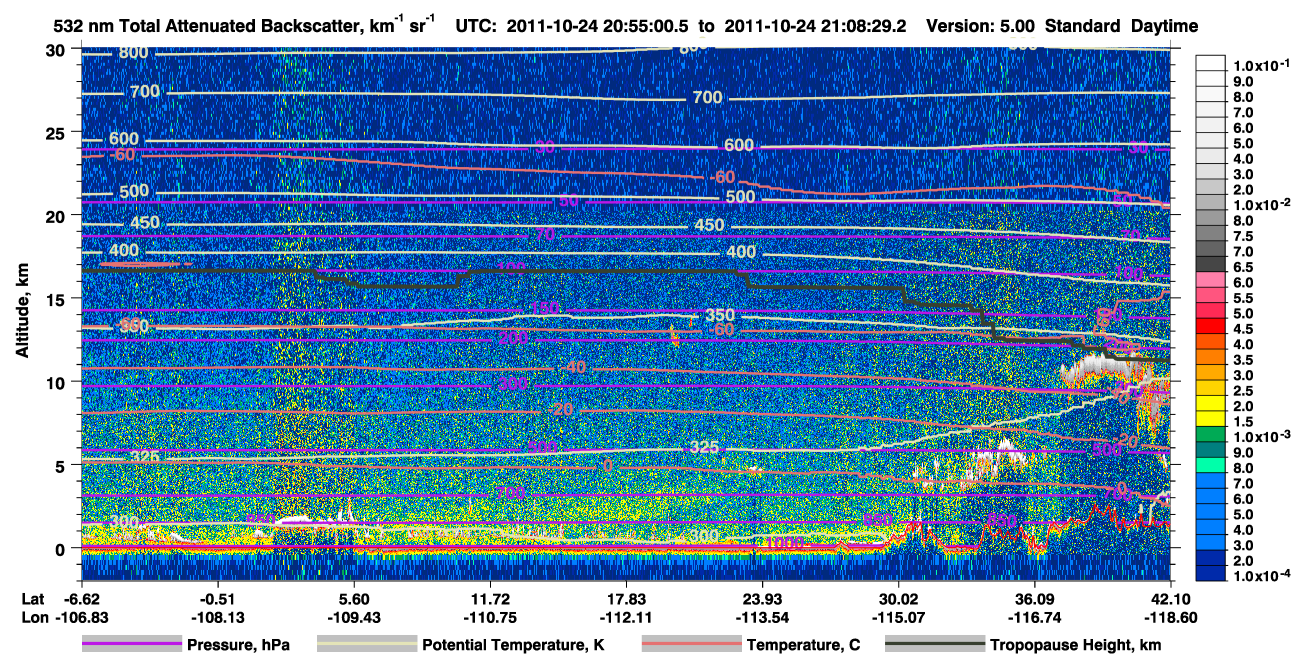Click latitude value '17.83'

tap(626, 600)
